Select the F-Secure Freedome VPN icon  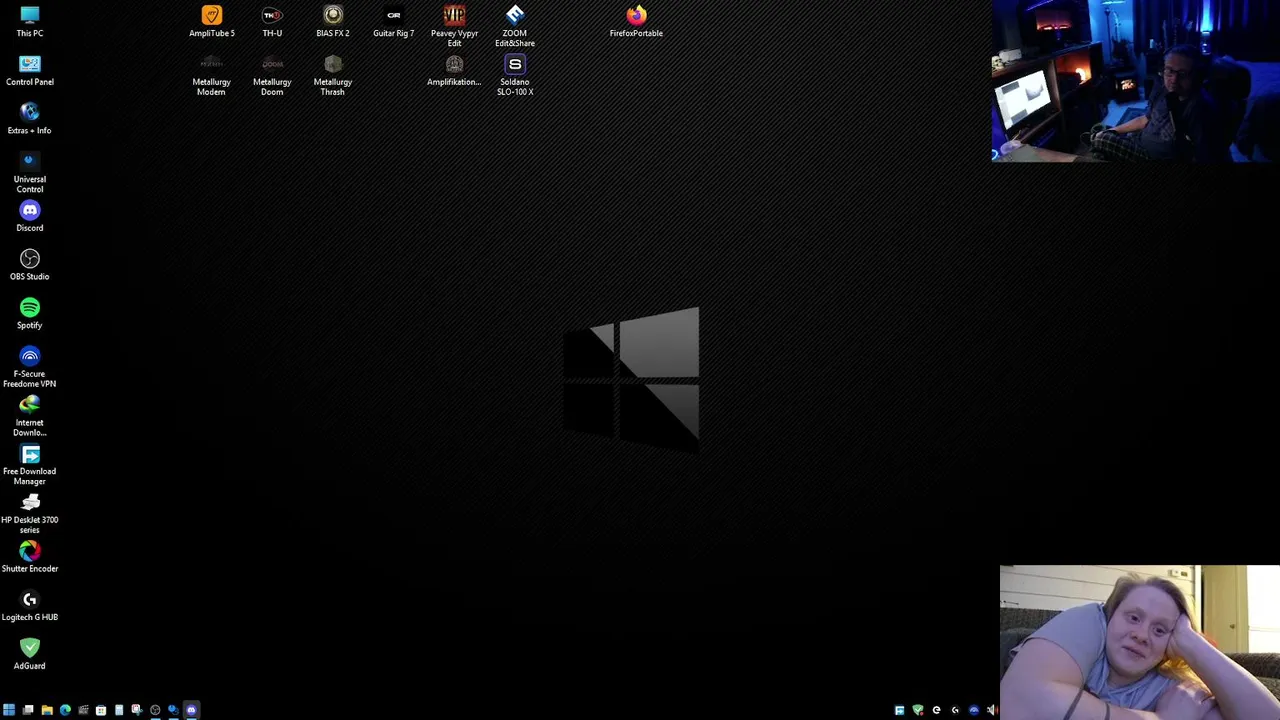click(30, 367)
